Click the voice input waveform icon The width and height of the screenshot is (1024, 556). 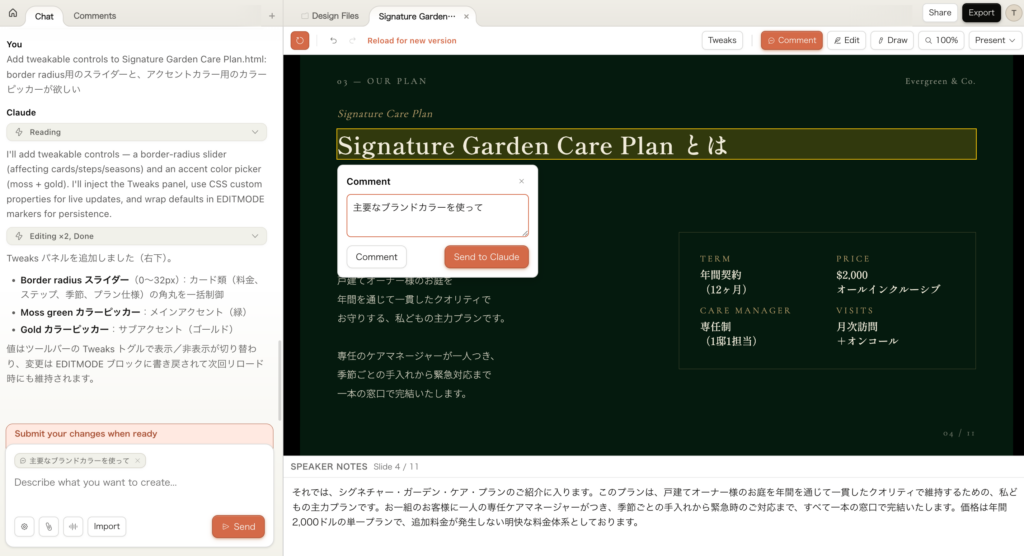tap(73, 526)
